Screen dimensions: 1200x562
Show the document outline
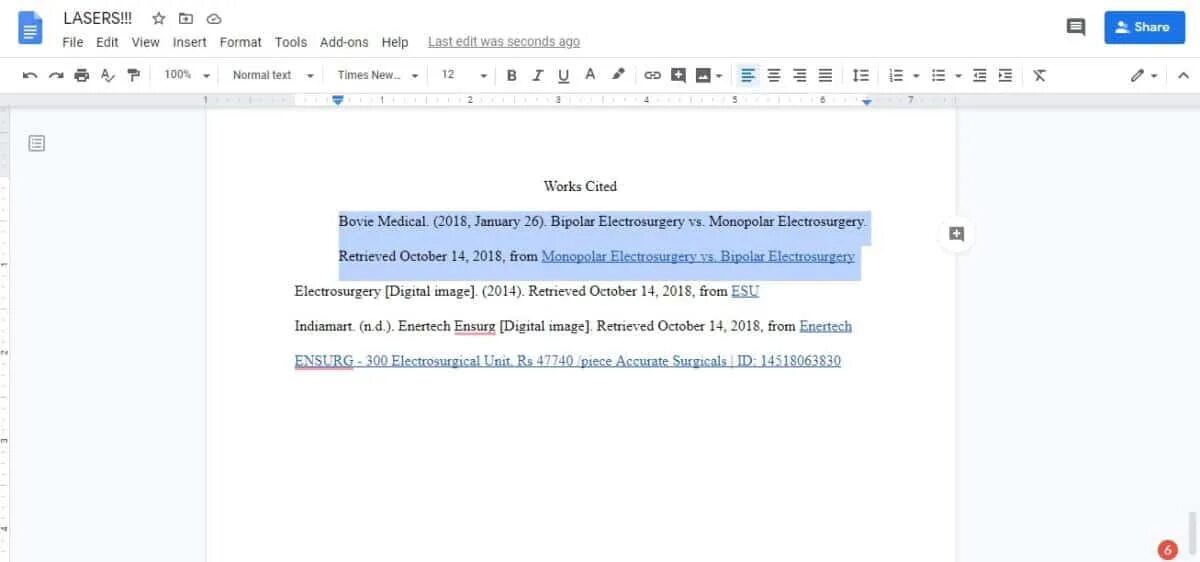point(37,143)
